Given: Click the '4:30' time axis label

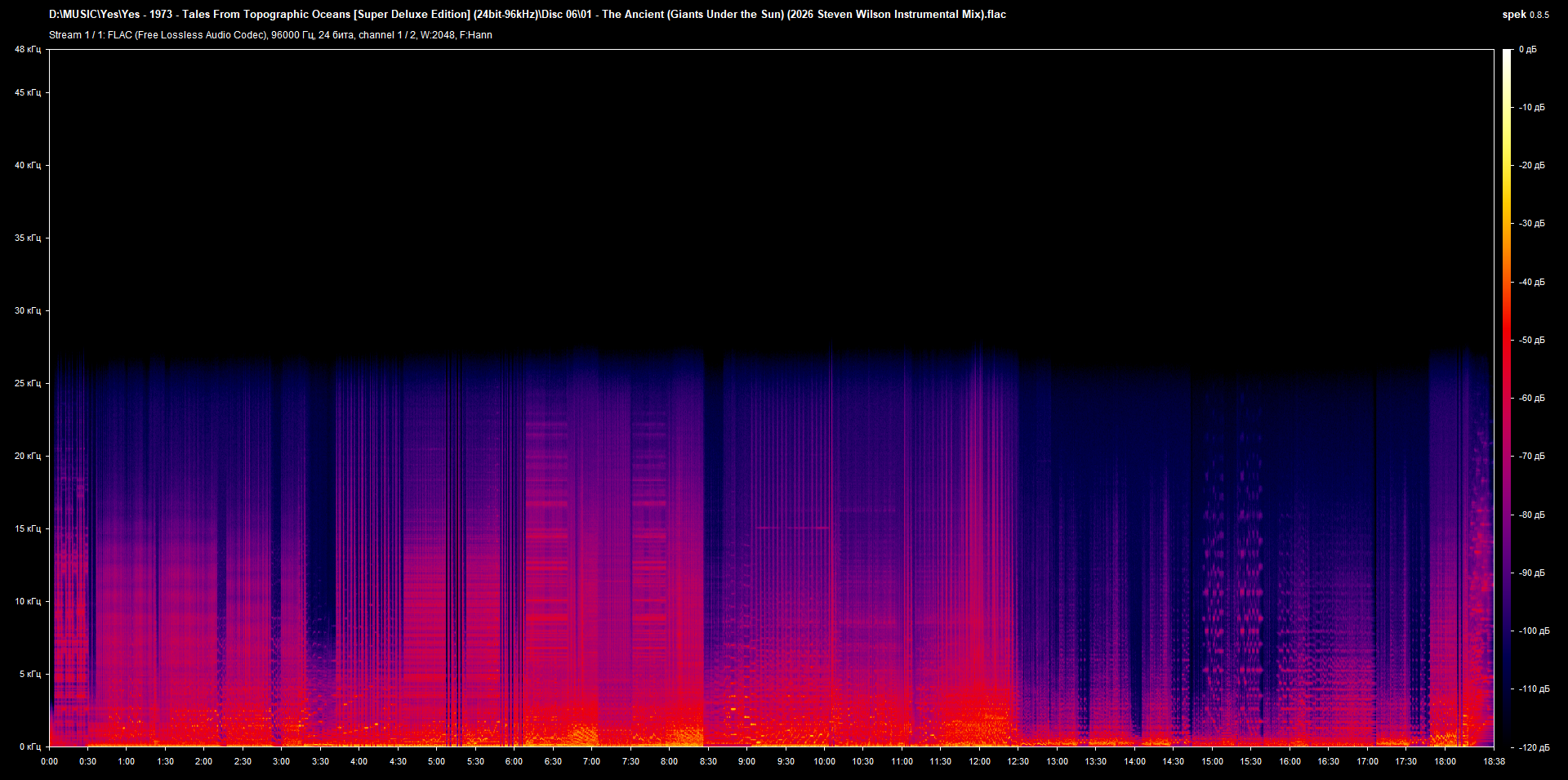Looking at the screenshot, I should [x=398, y=762].
